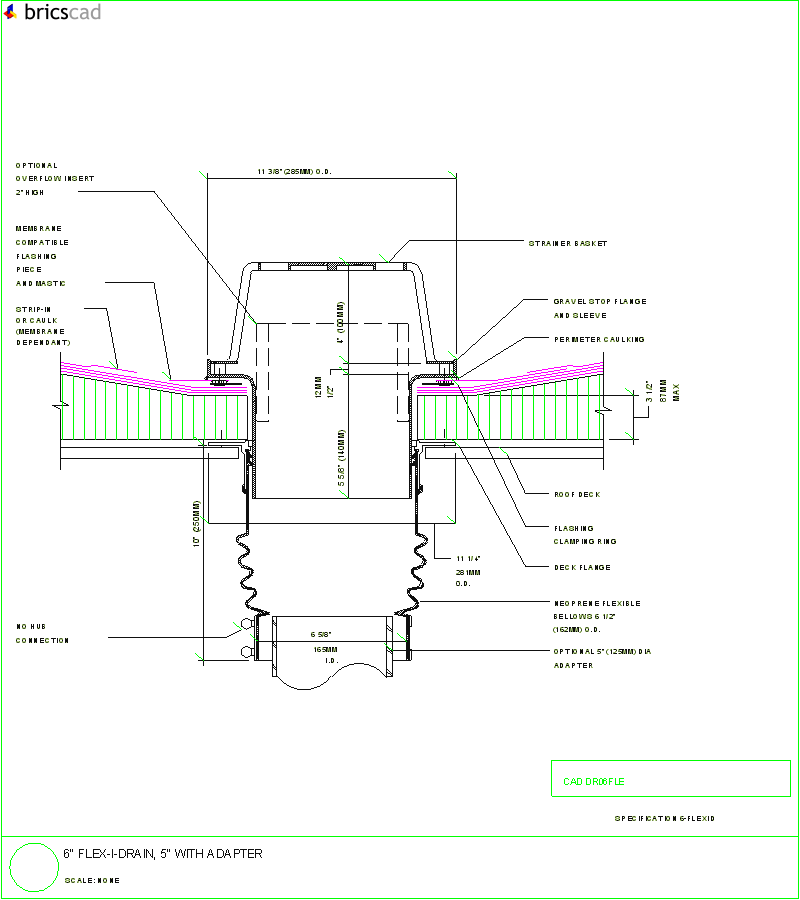Click the 'DECK FLANGE' label
800x900 pixels.
[582, 567]
